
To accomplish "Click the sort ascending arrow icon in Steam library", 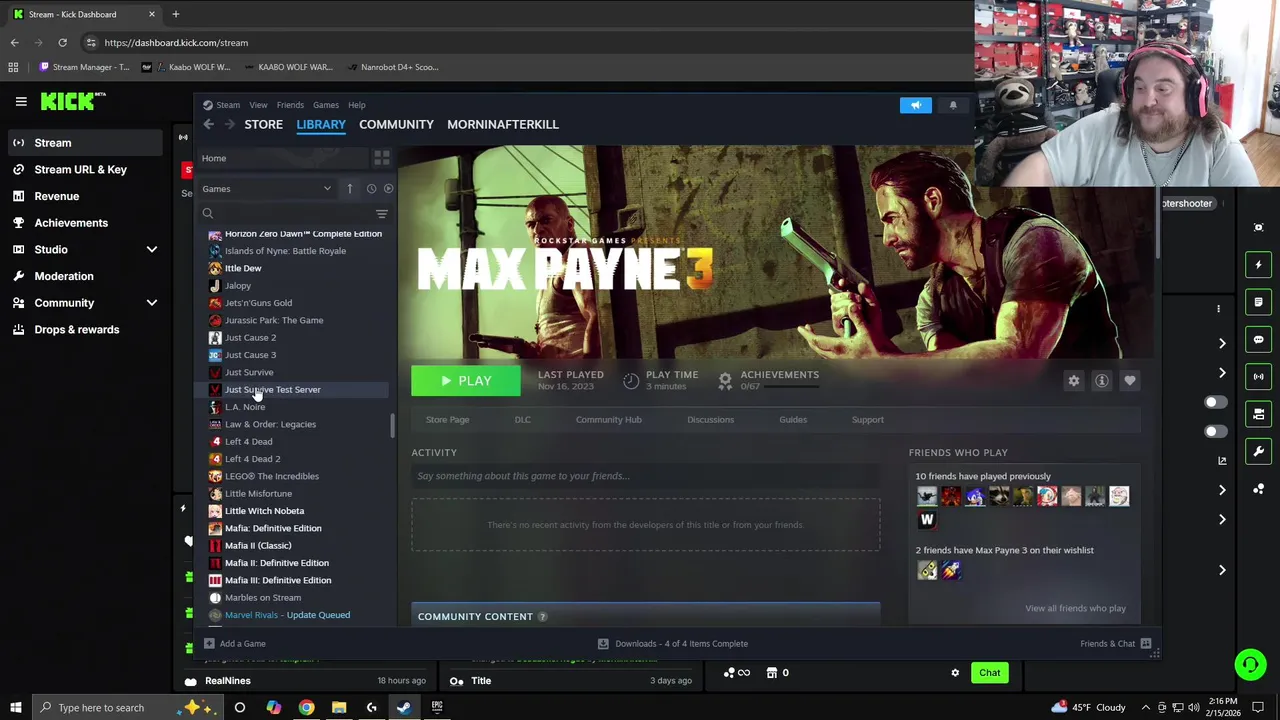I will tap(349, 188).
